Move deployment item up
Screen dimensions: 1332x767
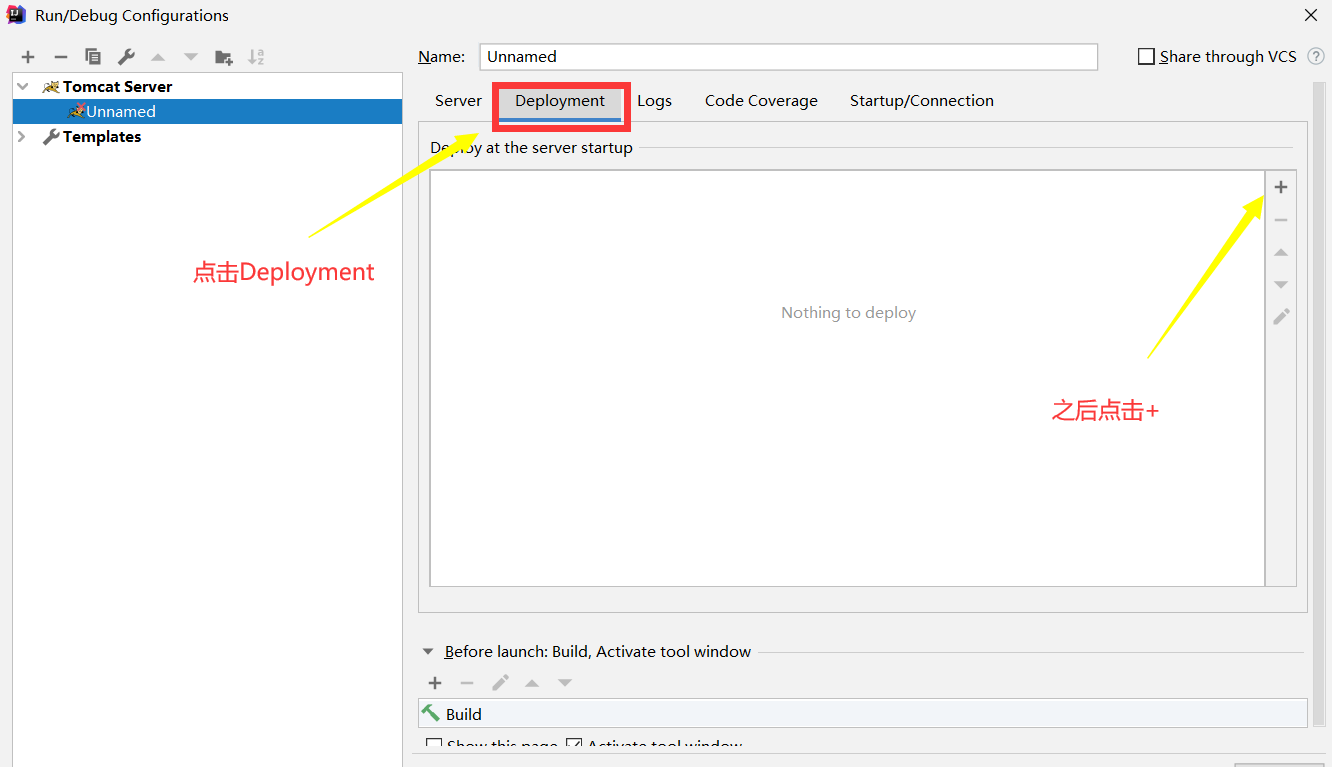pos(1281,253)
